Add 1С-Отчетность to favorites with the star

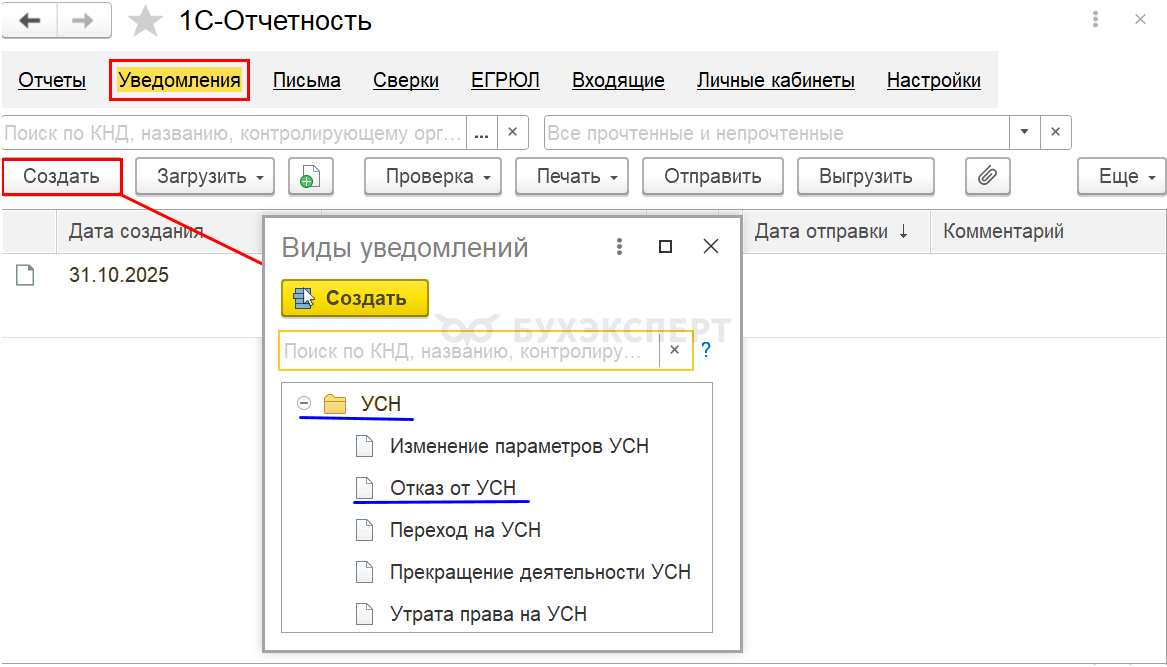click(x=145, y=21)
